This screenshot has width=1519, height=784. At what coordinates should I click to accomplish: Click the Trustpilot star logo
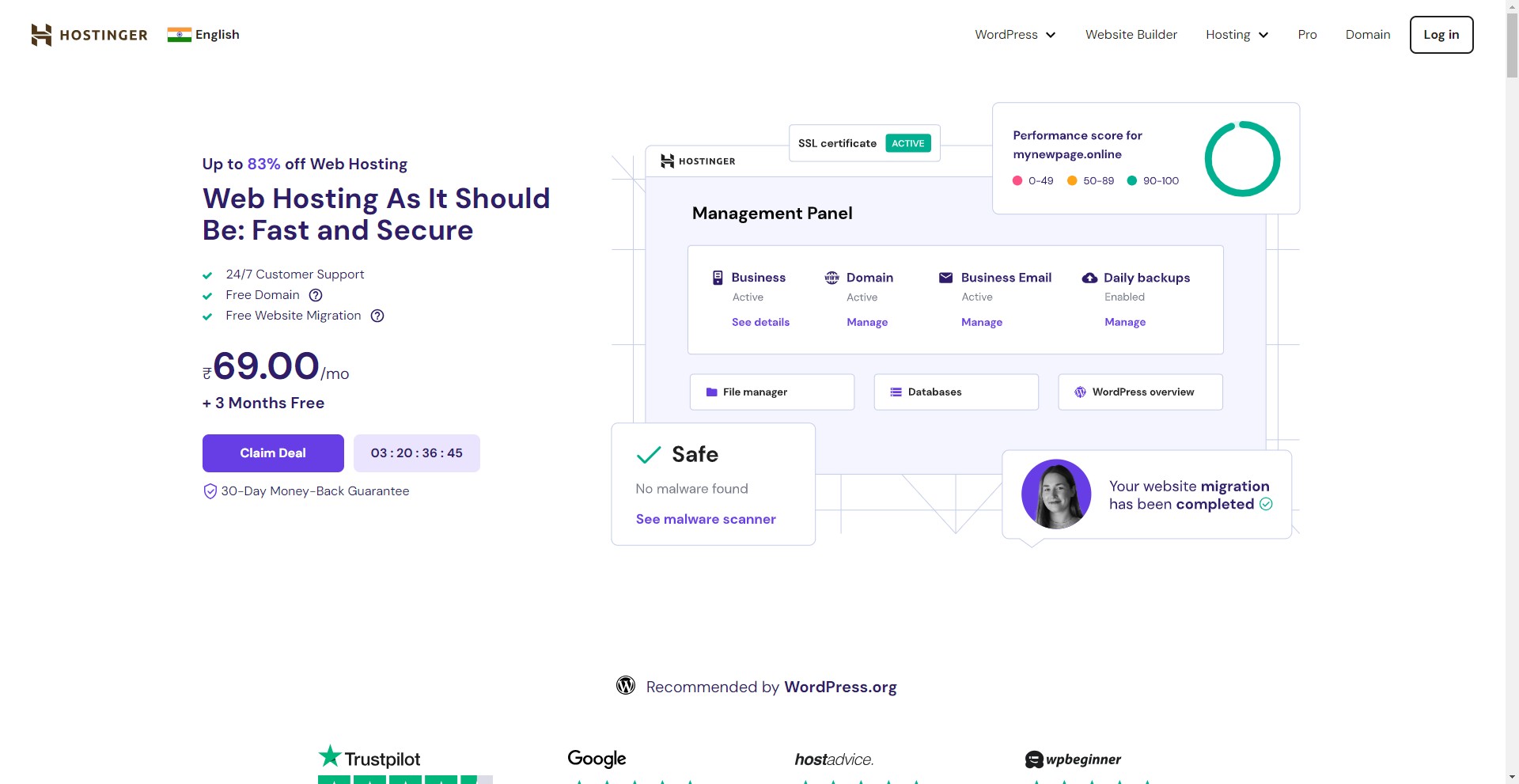coord(329,756)
